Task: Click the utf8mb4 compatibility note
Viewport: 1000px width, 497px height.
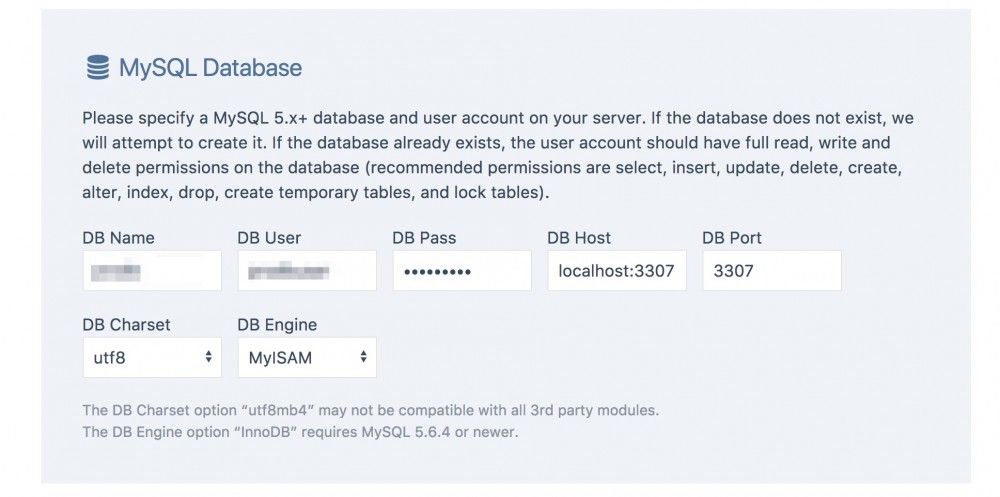Action: click(370, 411)
